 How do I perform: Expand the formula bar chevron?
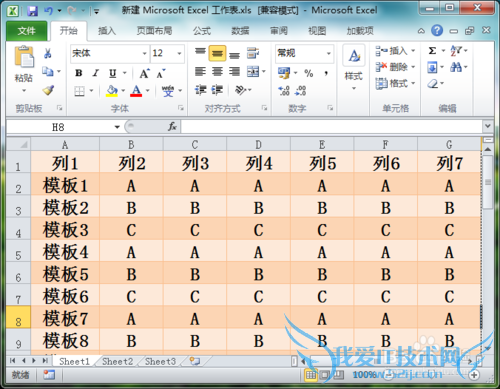488,126
